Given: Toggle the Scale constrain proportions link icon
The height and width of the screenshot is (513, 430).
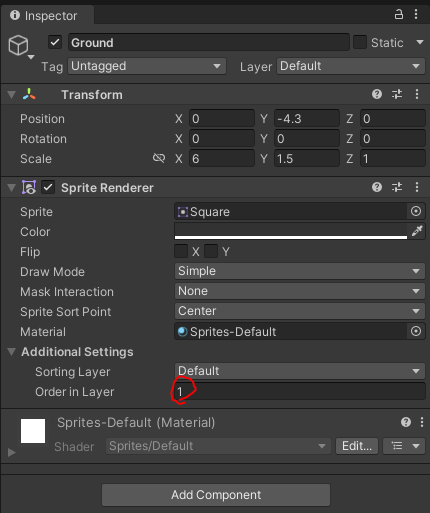Looking at the screenshot, I should click(x=159, y=158).
